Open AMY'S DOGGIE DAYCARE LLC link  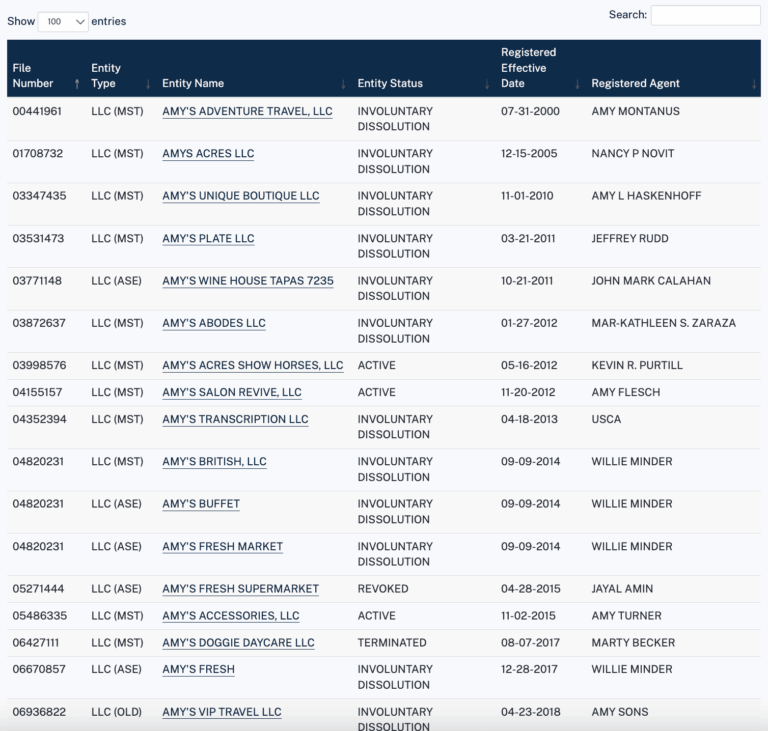click(x=238, y=643)
